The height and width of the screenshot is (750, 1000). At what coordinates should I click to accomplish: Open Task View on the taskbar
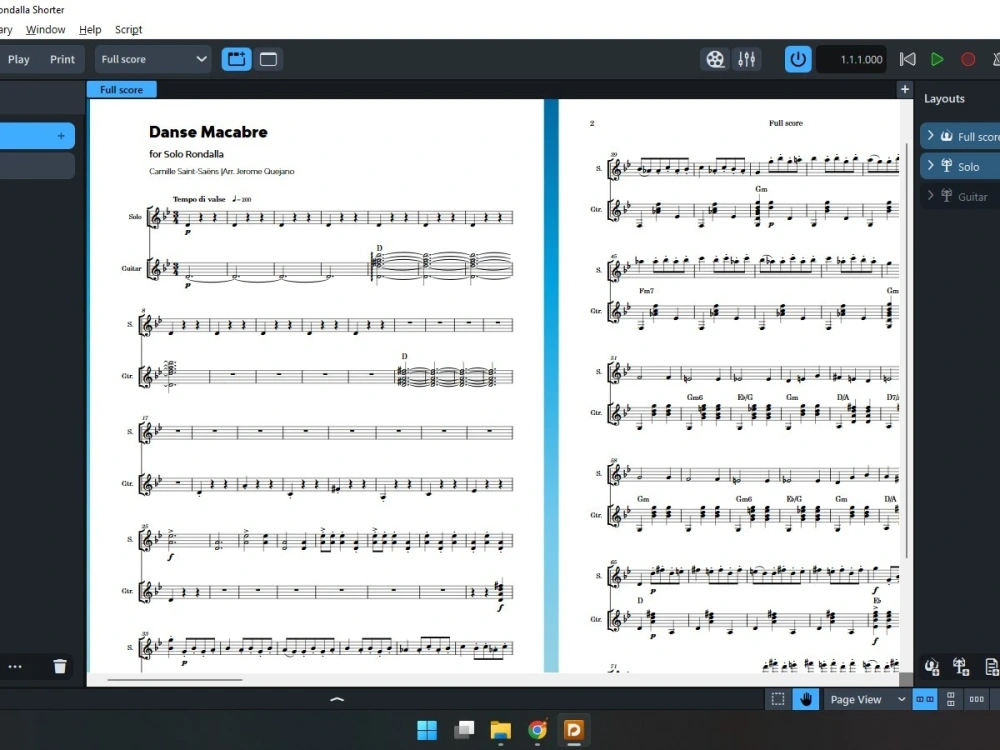click(x=464, y=730)
